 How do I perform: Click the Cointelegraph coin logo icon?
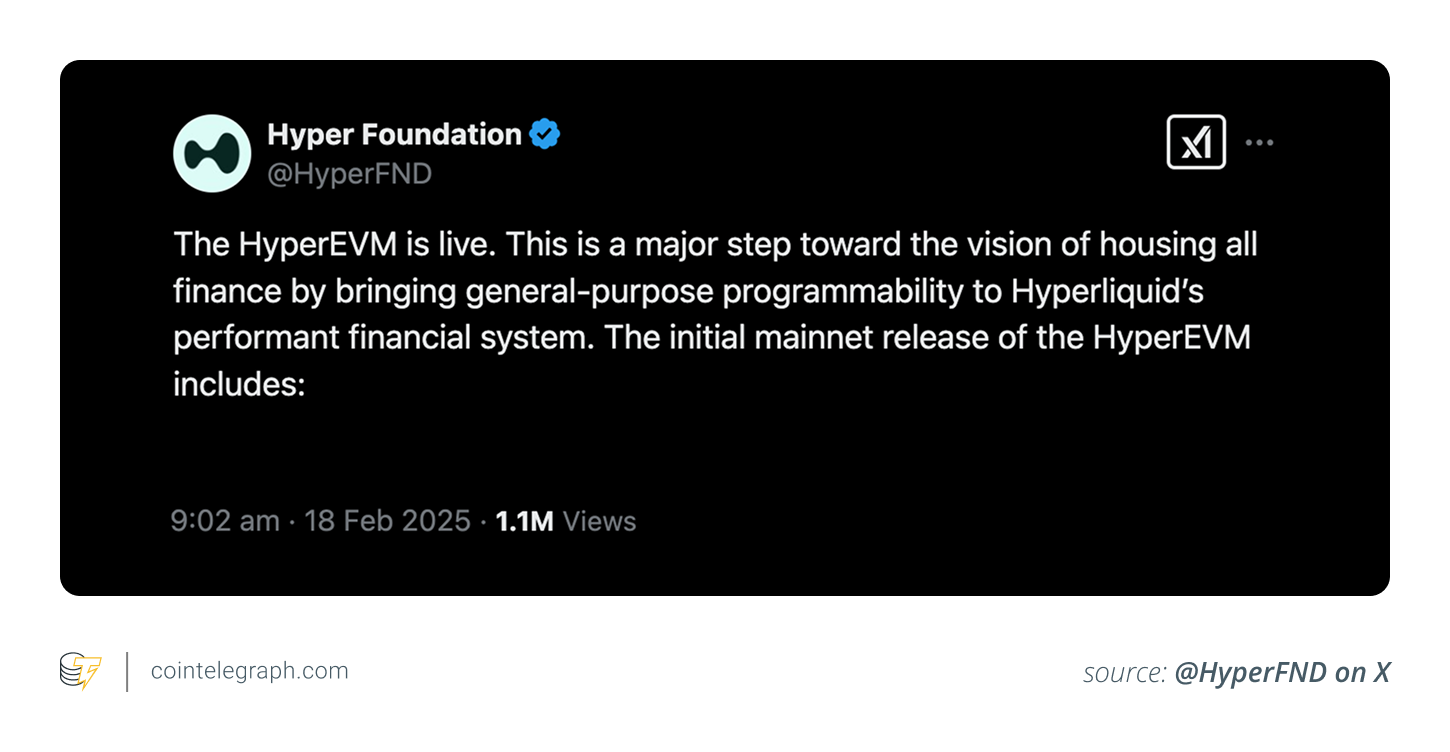81,671
